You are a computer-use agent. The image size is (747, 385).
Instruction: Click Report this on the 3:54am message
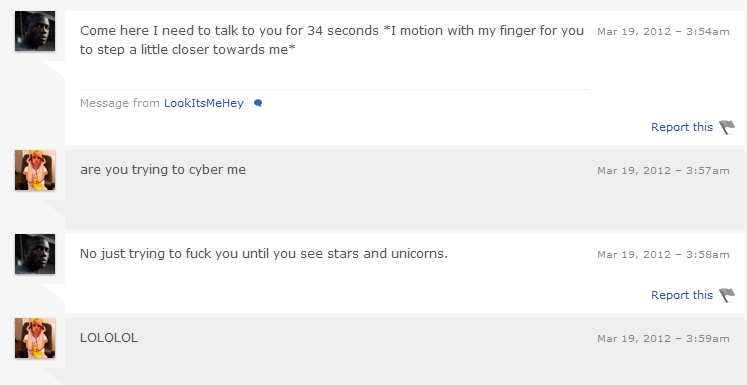[682, 127]
